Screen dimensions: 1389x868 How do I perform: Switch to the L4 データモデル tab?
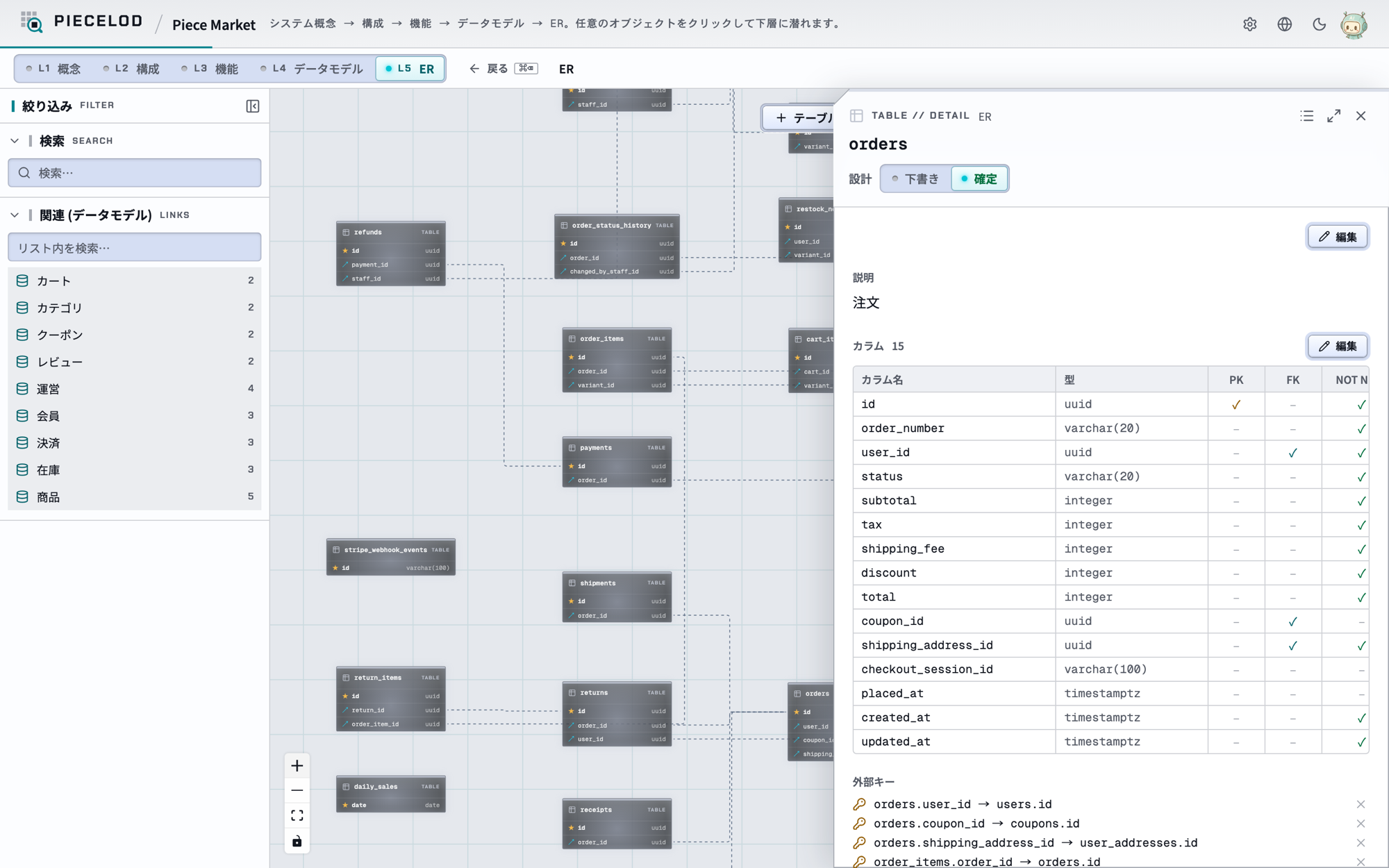click(312, 69)
